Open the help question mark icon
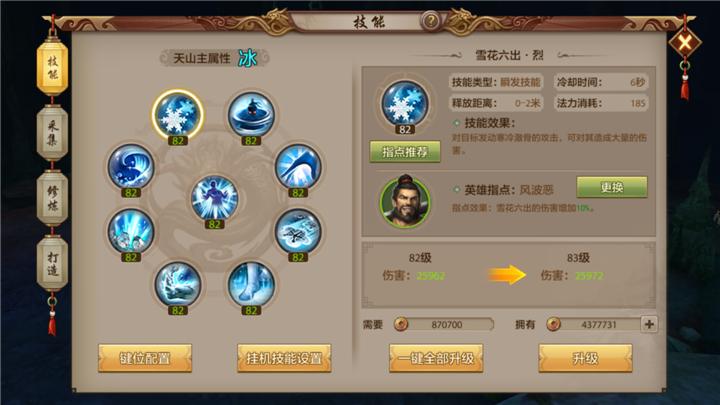720x405 pixels. [431, 21]
